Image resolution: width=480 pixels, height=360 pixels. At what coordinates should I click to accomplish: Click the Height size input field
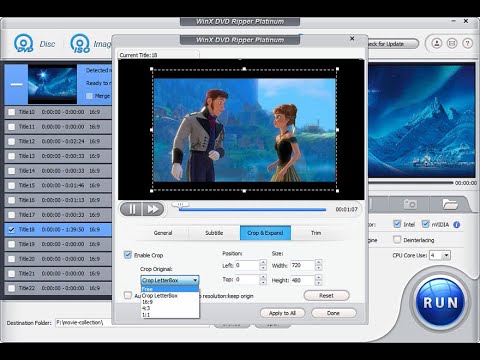302,280
